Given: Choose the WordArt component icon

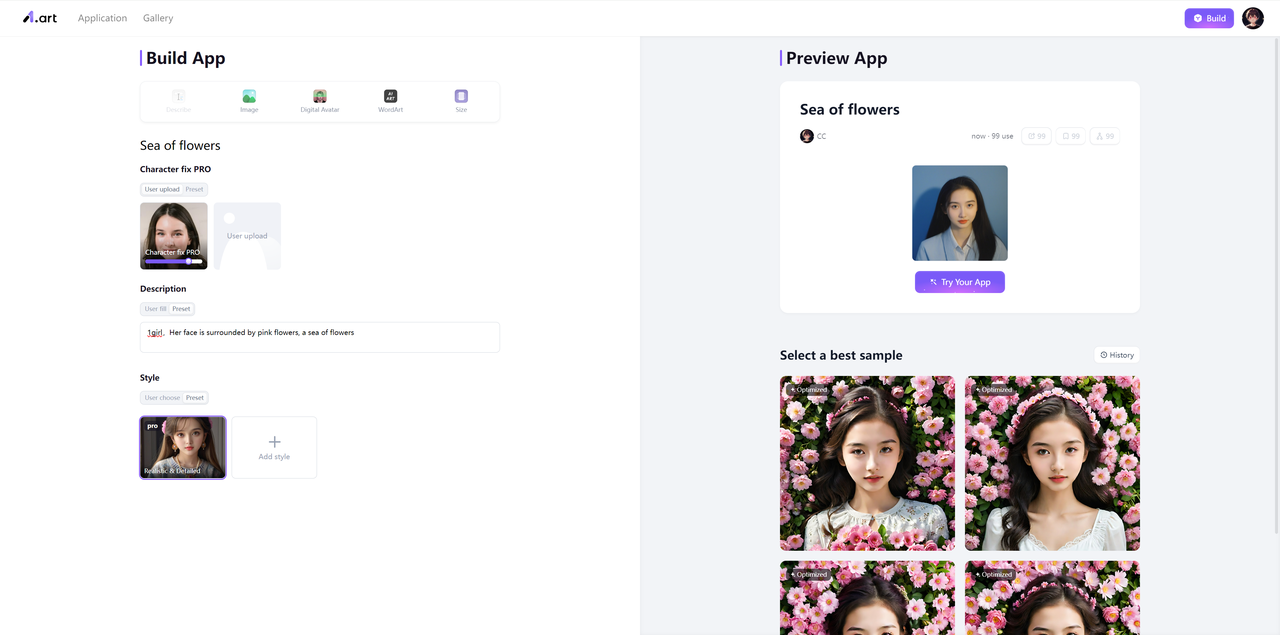Looking at the screenshot, I should (x=390, y=97).
